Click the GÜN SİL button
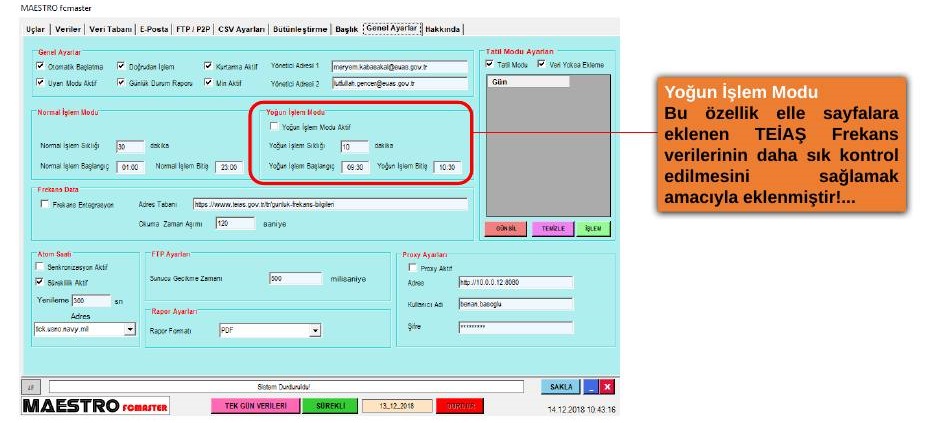The image size is (934, 423). [506, 229]
